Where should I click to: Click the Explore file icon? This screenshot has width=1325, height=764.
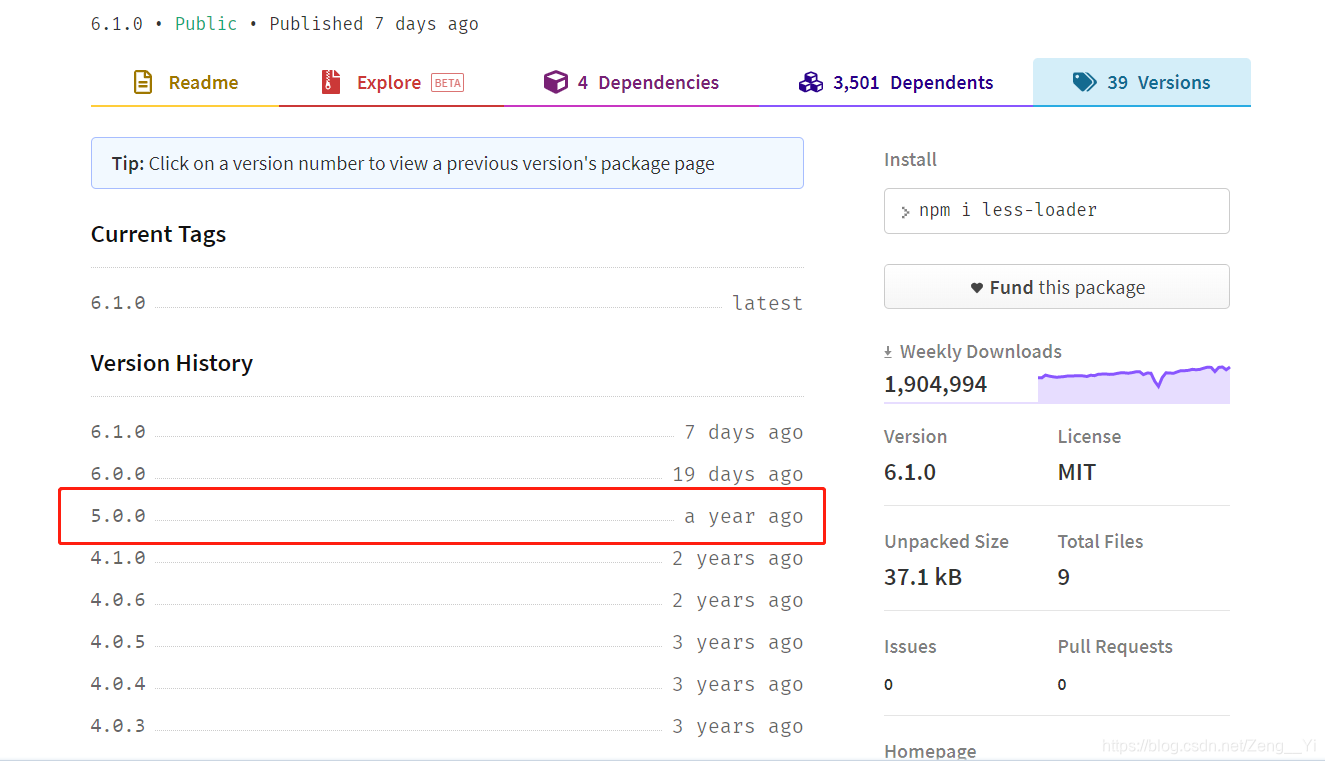331,82
